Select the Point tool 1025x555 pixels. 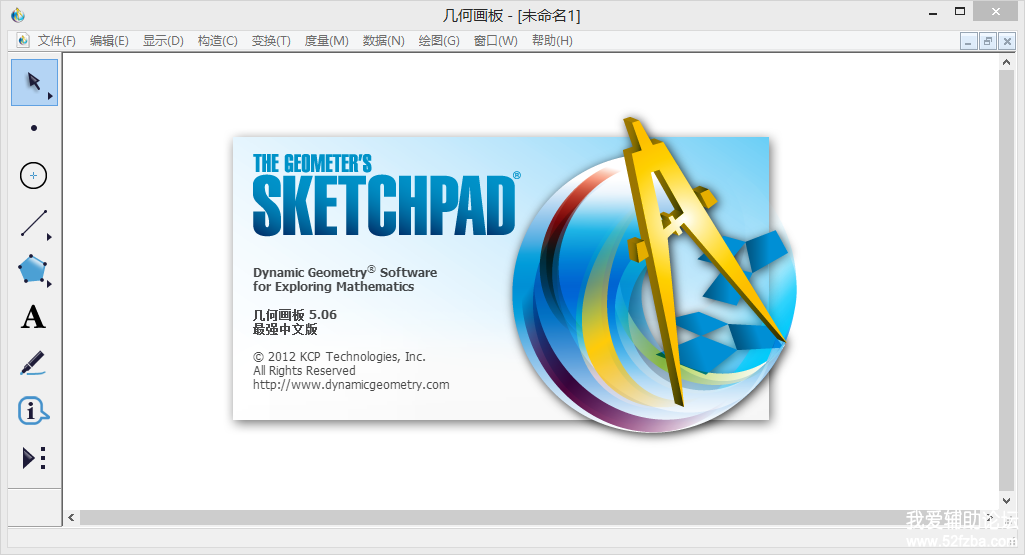point(34,128)
